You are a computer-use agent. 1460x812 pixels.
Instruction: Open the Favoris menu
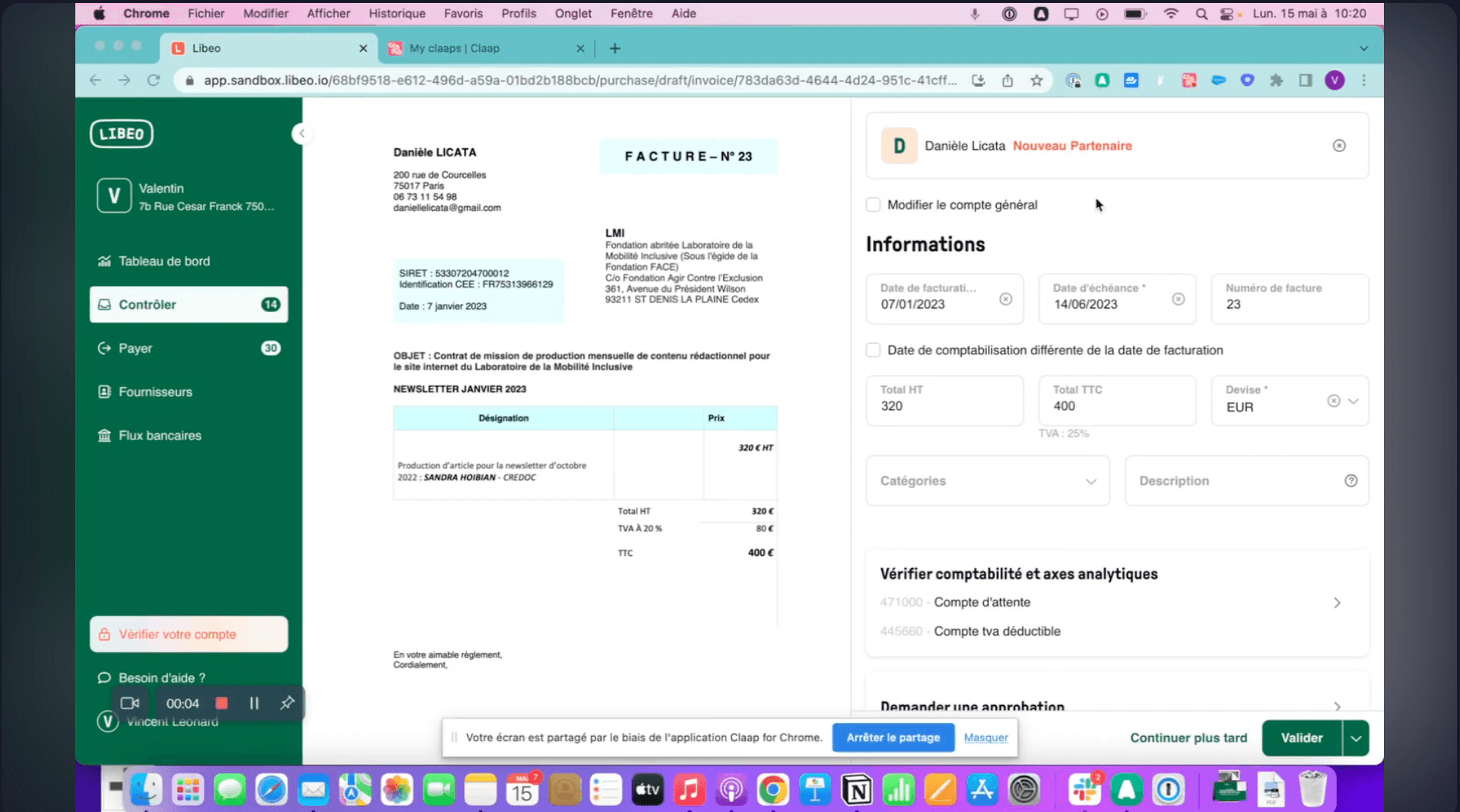tap(463, 13)
